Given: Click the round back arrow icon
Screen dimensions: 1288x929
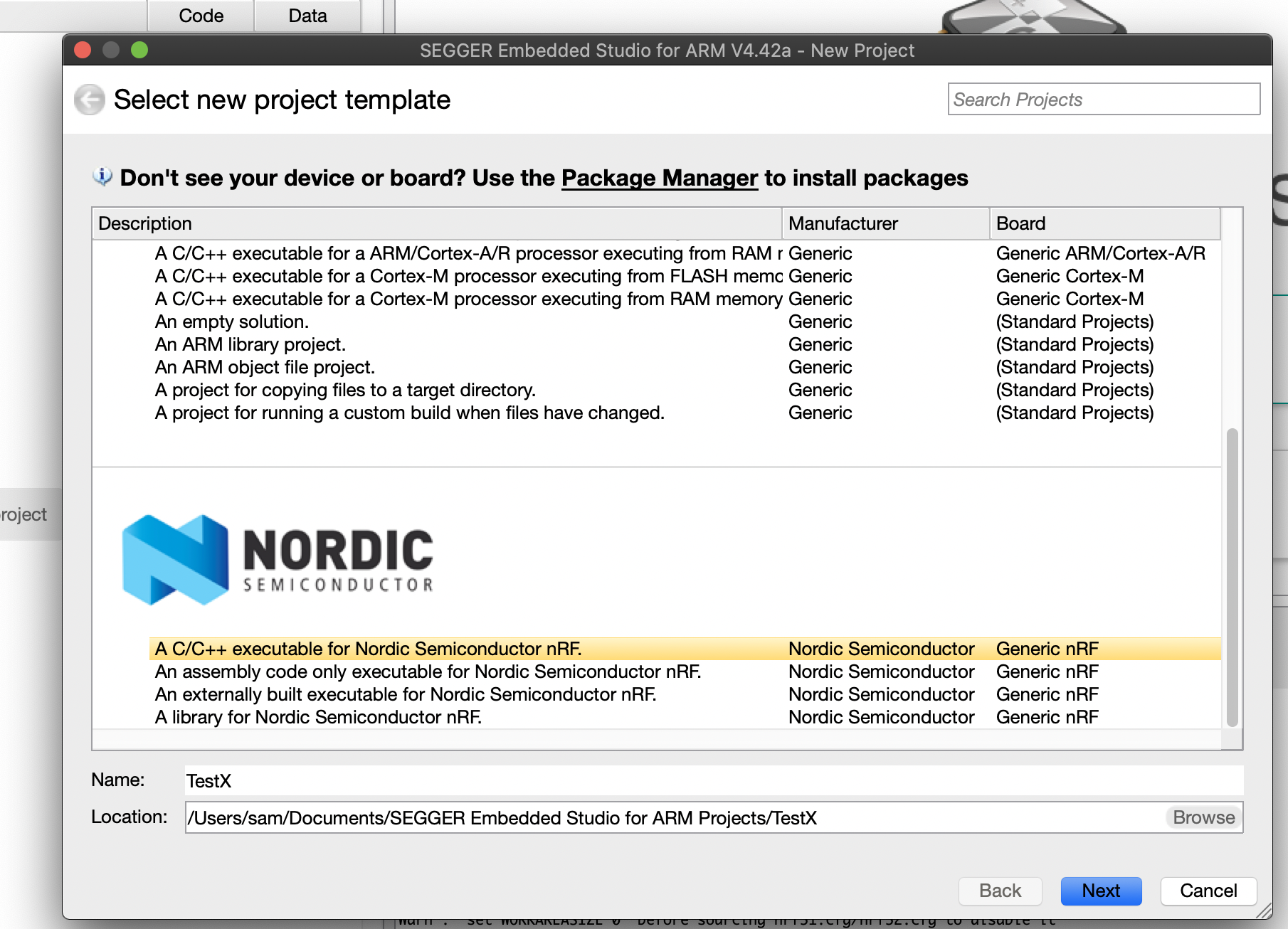Looking at the screenshot, I should pyautogui.click(x=90, y=100).
